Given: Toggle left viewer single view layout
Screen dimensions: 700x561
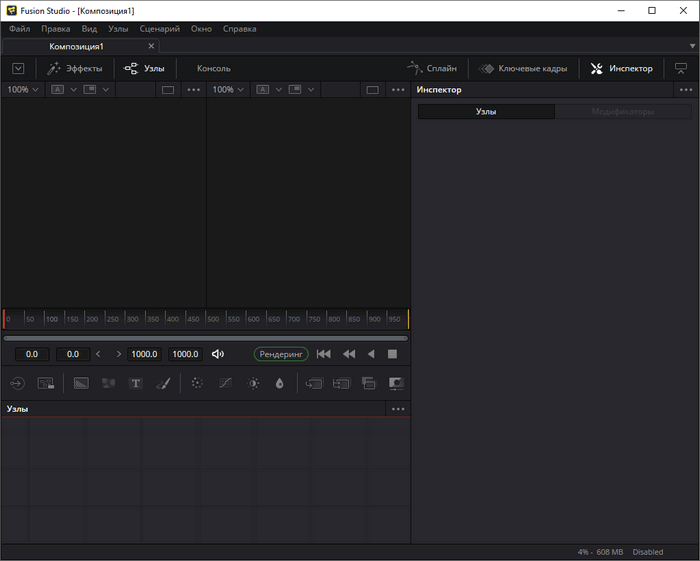Looking at the screenshot, I should pyautogui.click(x=168, y=90).
